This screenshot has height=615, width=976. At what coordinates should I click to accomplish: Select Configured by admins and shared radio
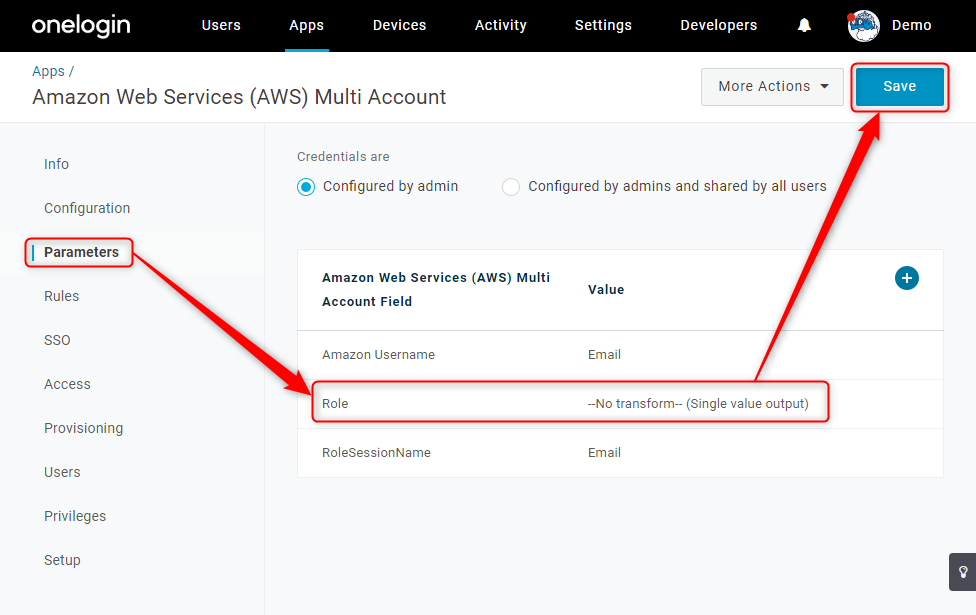[511, 187]
